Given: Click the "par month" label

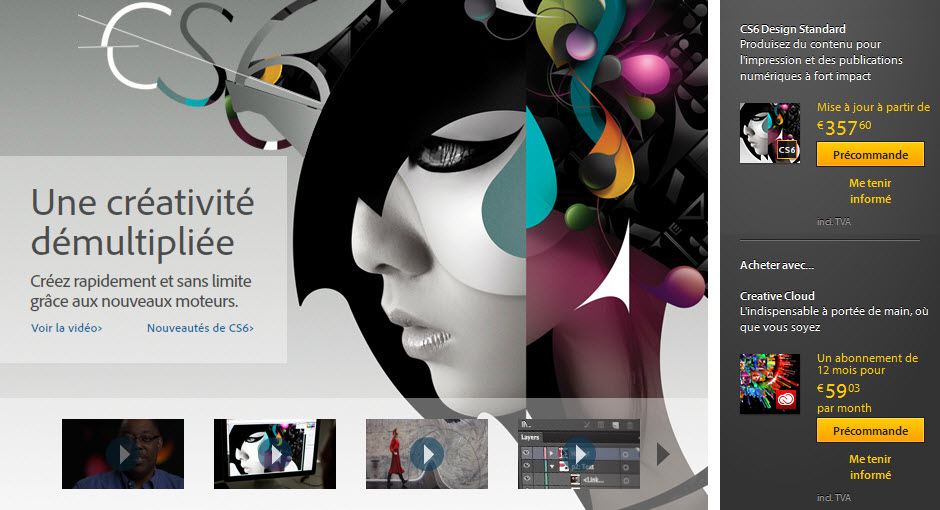Looking at the screenshot, I should pos(844,408).
